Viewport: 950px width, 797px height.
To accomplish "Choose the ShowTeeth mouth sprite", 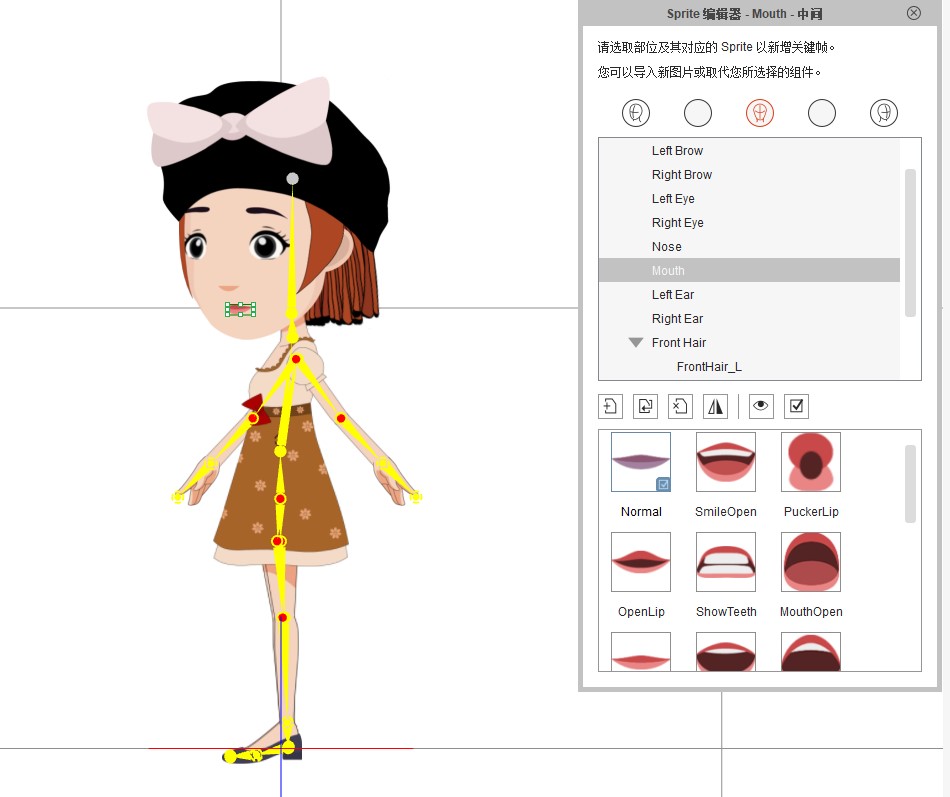I will click(726, 562).
